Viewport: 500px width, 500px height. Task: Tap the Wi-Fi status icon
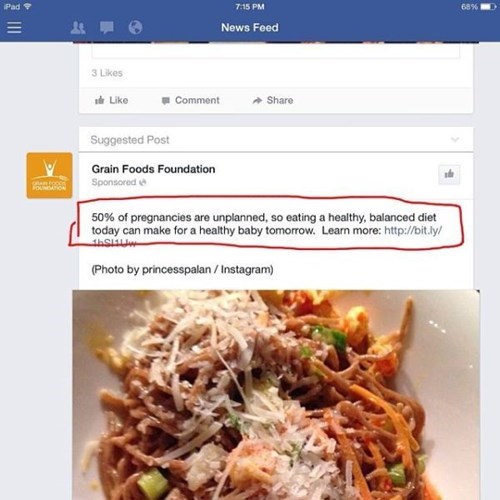click(28, 6)
